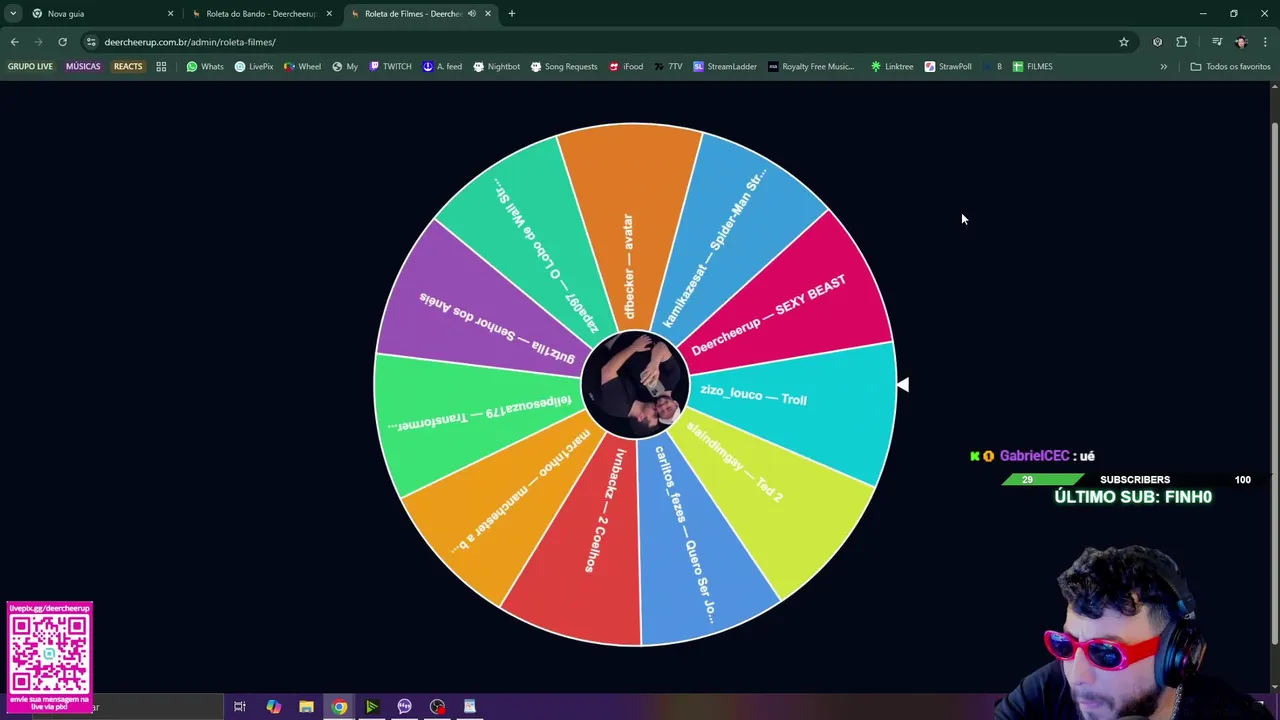Open the Nightbot bookmark
This screenshot has height=720, width=1280.
point(496,67)
